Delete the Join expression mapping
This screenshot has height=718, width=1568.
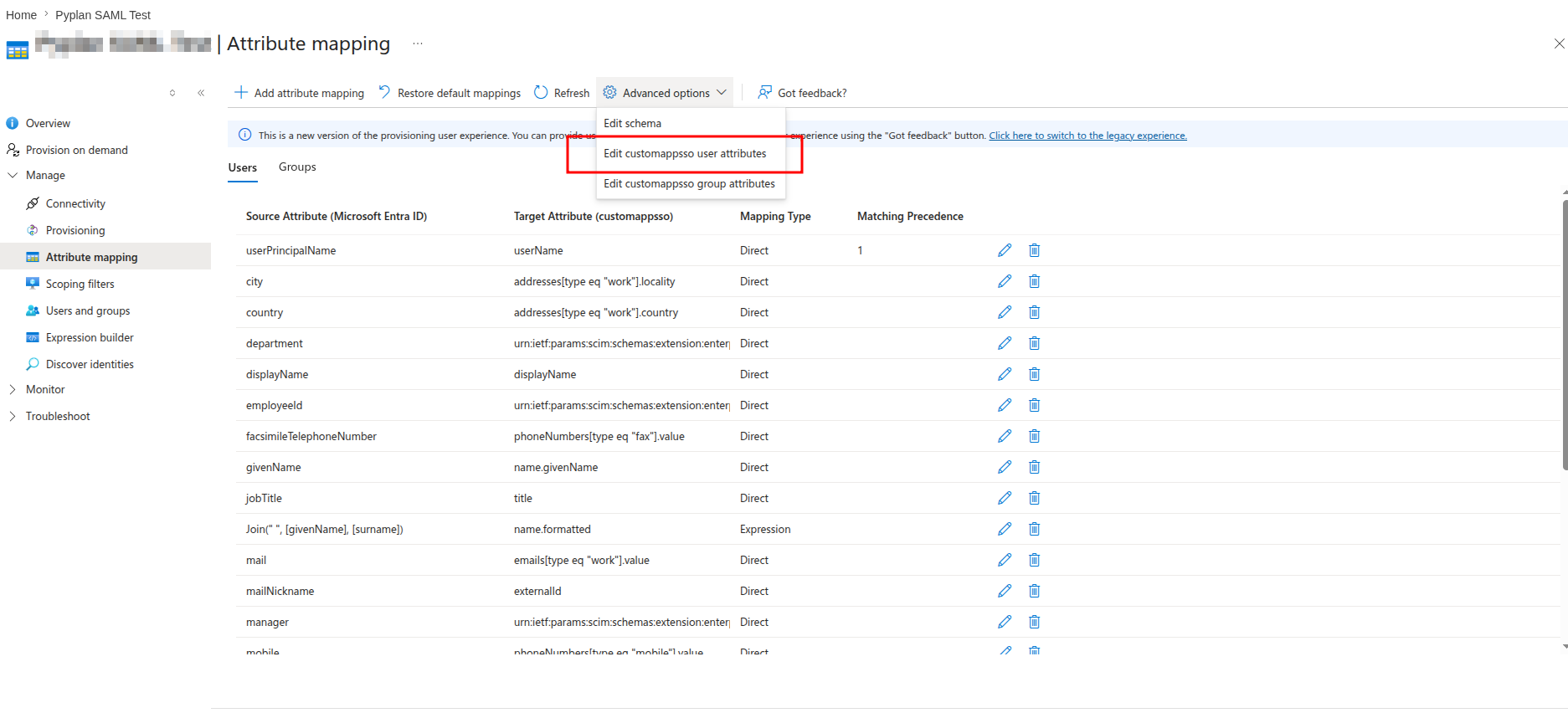click(x=1035, y=529)
